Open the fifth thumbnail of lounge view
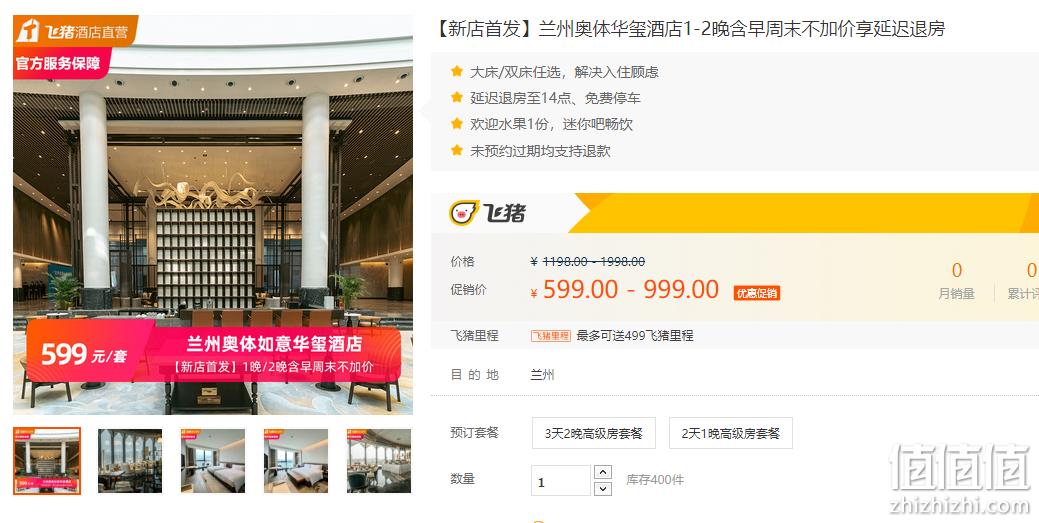Screen dimensions: 1039x523 pos(379,461)
